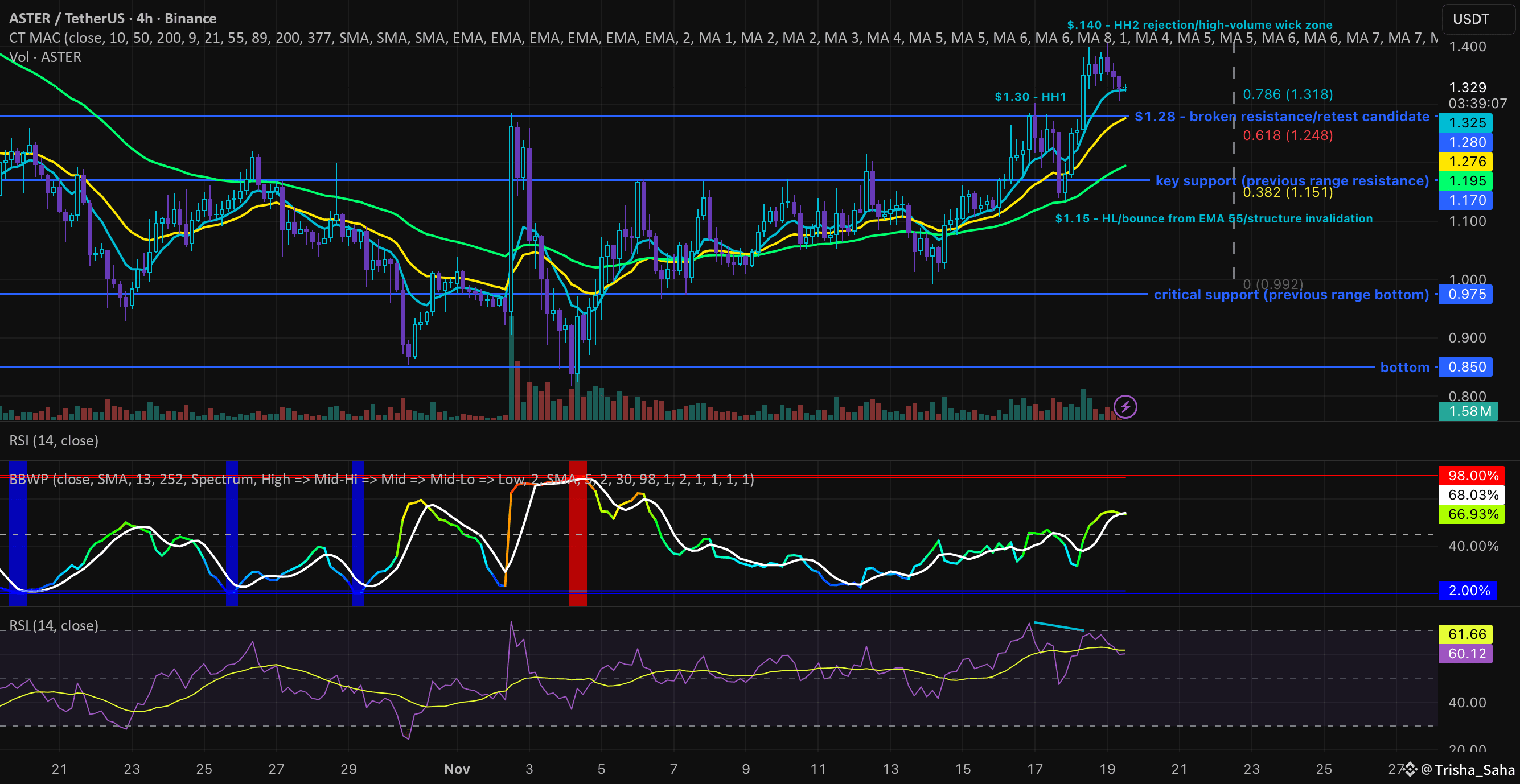Click the 61.66 yellow RSI value label
Viewport: 1520px width, 784px height.
pyautogui.click(x=1466, y=634)
